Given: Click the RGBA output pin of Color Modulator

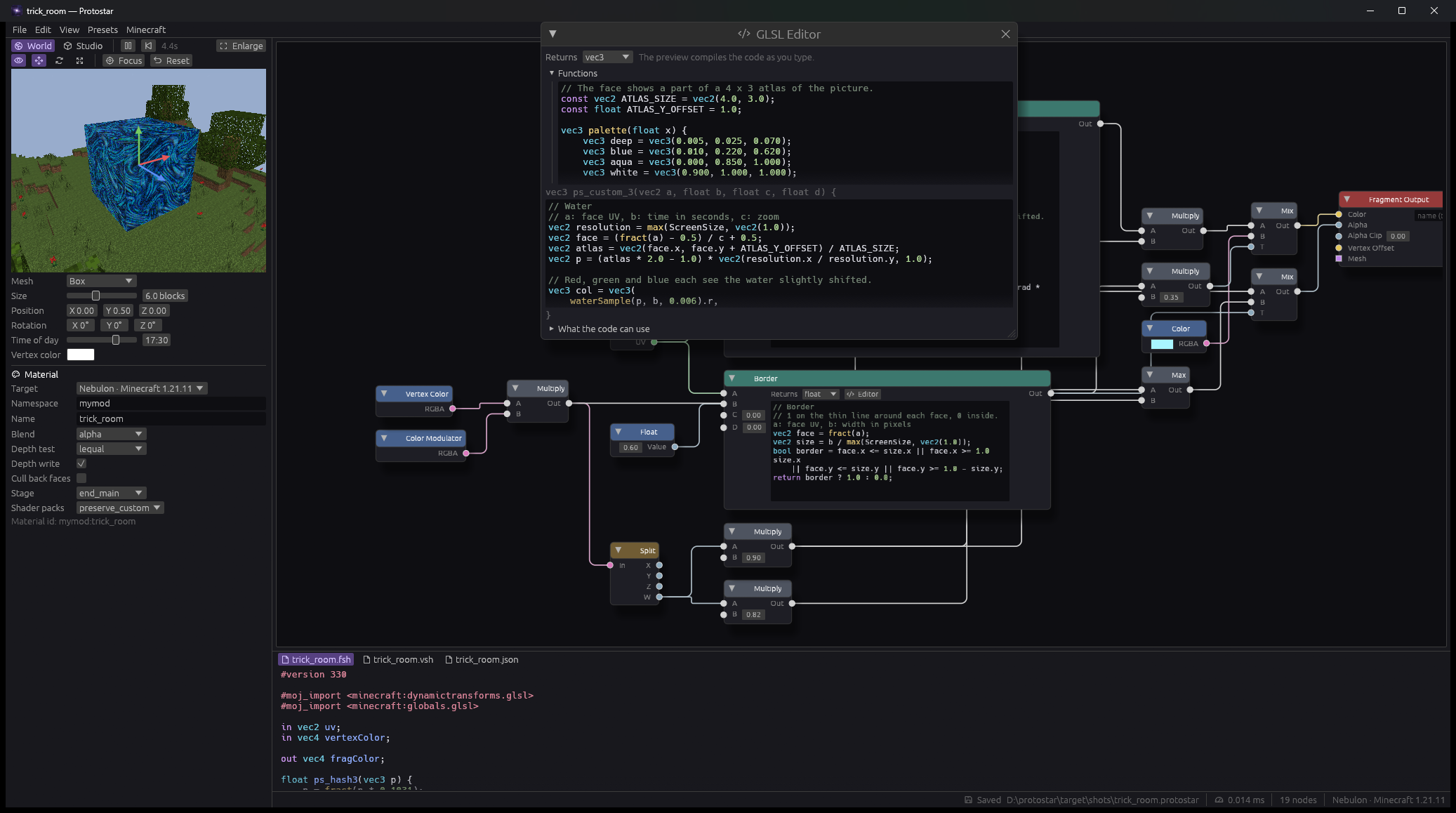Looking at the screenshot, I should 466,453.
